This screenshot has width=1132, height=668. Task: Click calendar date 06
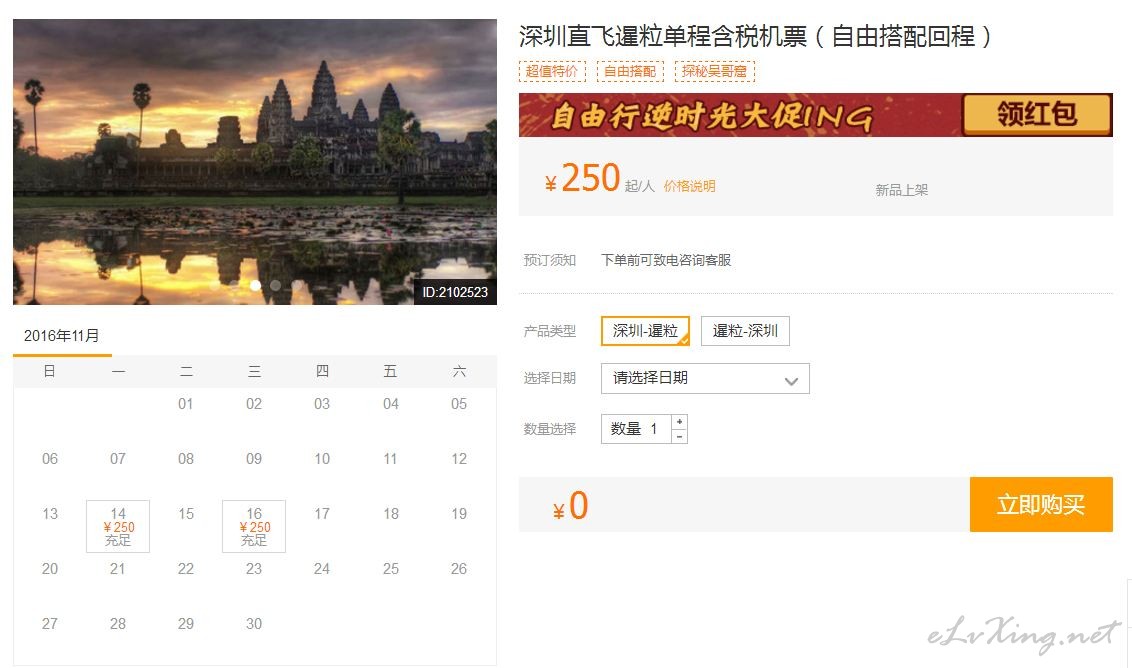[x=50, y=459]
